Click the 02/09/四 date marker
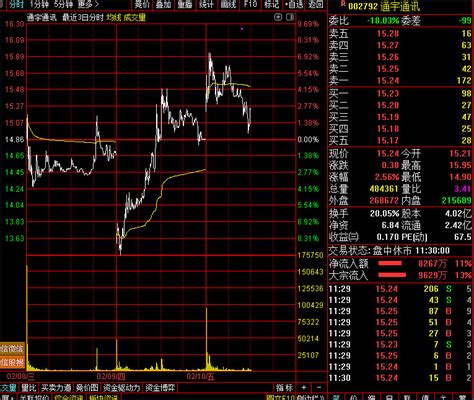Image resolution: width=474 pixels, height=400 pixels. point(111,377)
